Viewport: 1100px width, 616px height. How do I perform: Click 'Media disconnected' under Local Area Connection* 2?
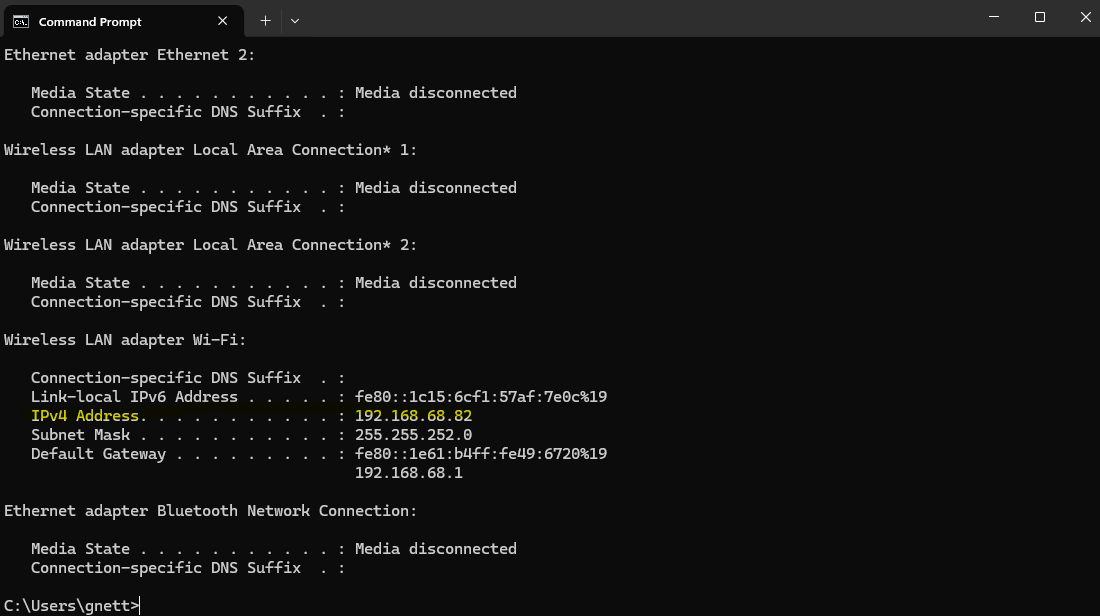click(x=436, y=283)
